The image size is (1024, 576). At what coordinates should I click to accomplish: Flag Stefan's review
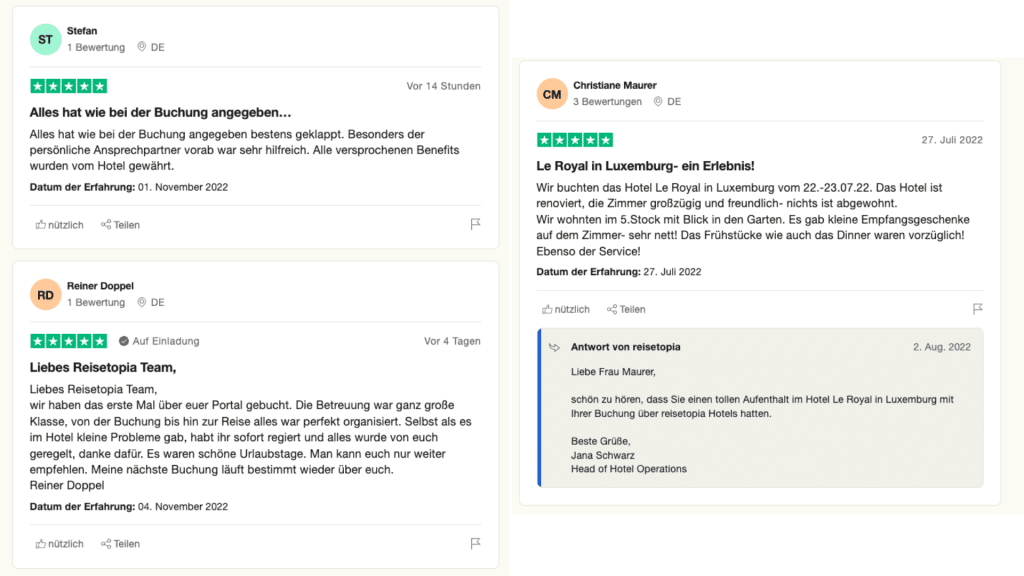click(x=476, y=225)
